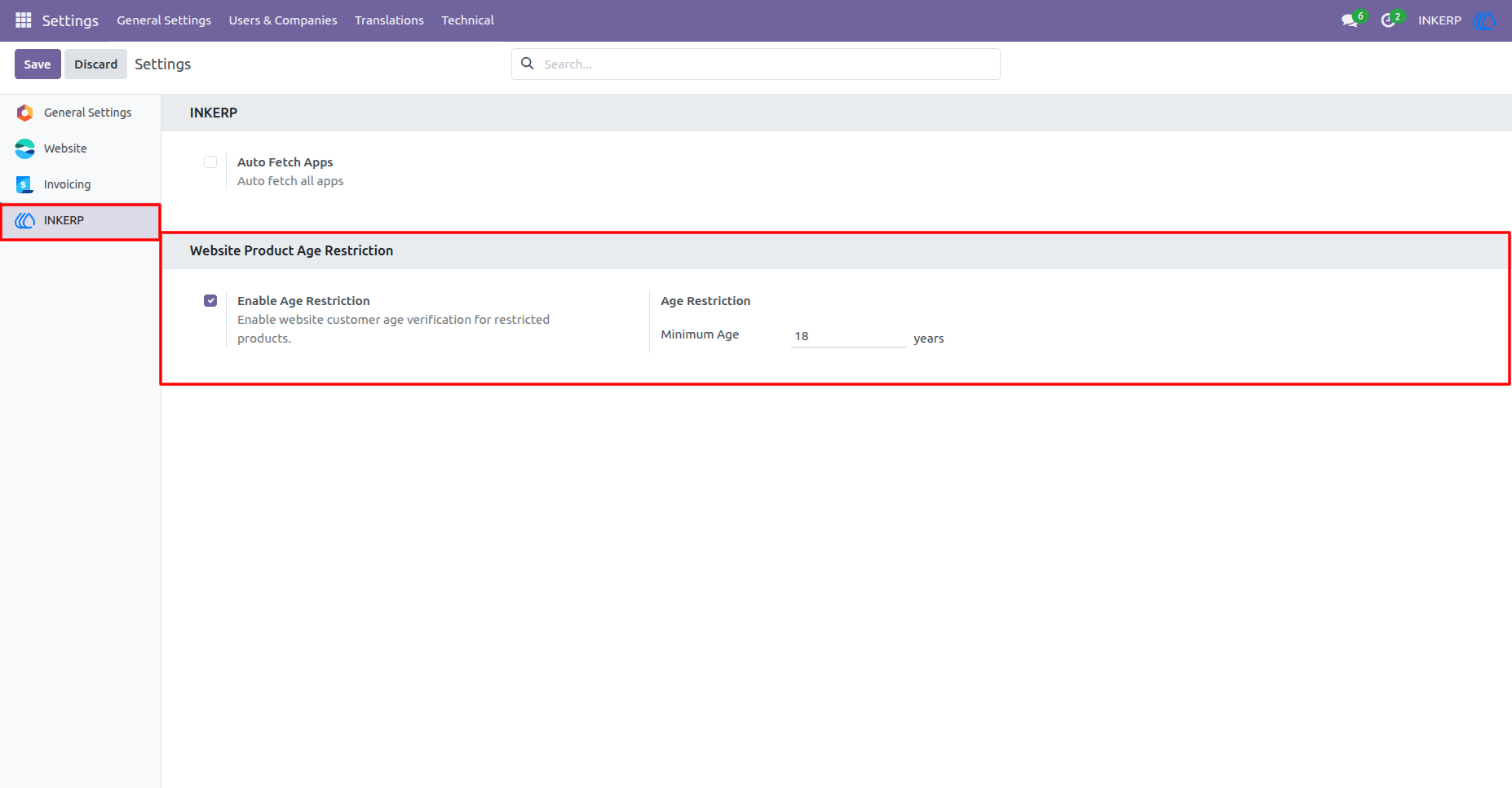This screenshot has width=1512, height=788.
Task: Click the Save button
Action: pyautogui.click(x=38, y=64)
